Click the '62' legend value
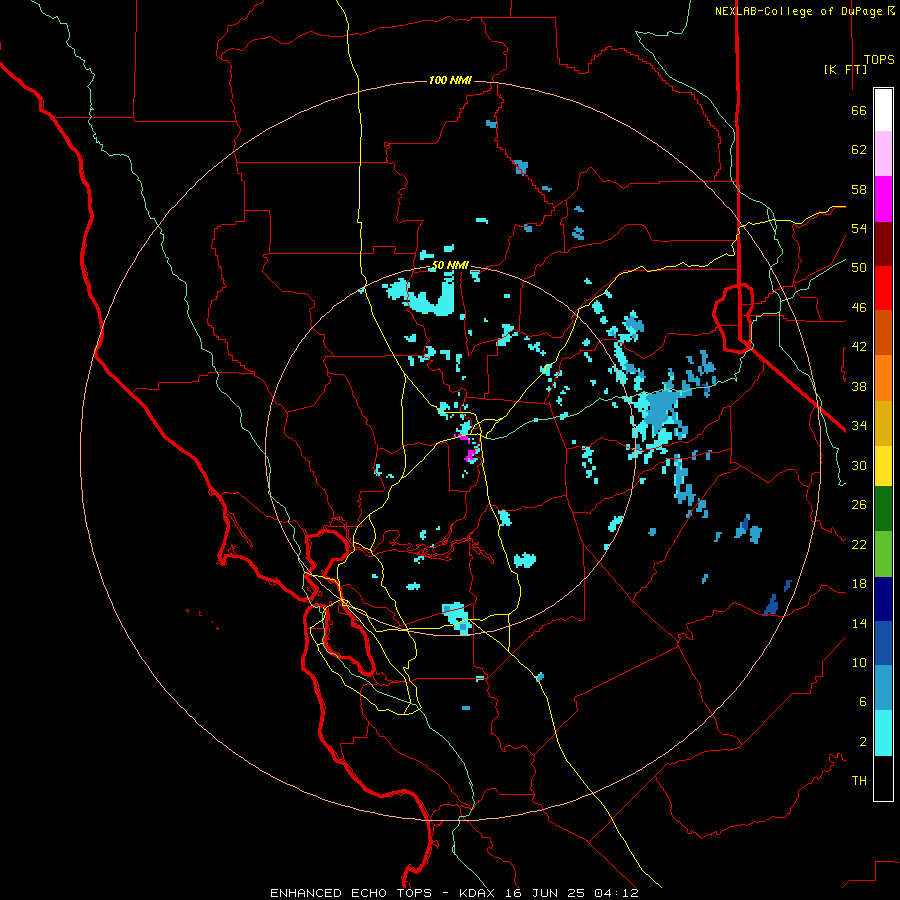The width and height of the screenshot is (900, 900). click(859, 150)
